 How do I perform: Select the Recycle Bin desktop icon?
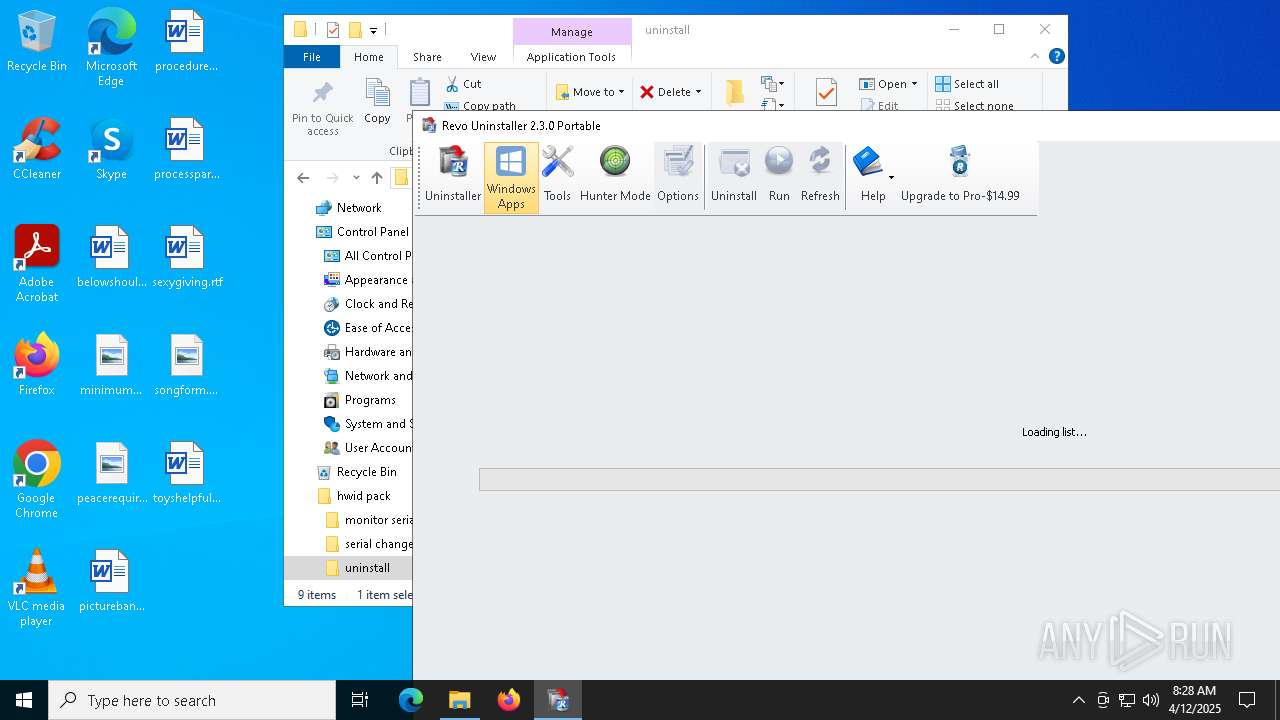pyautogui.click(x=37, y=41)
